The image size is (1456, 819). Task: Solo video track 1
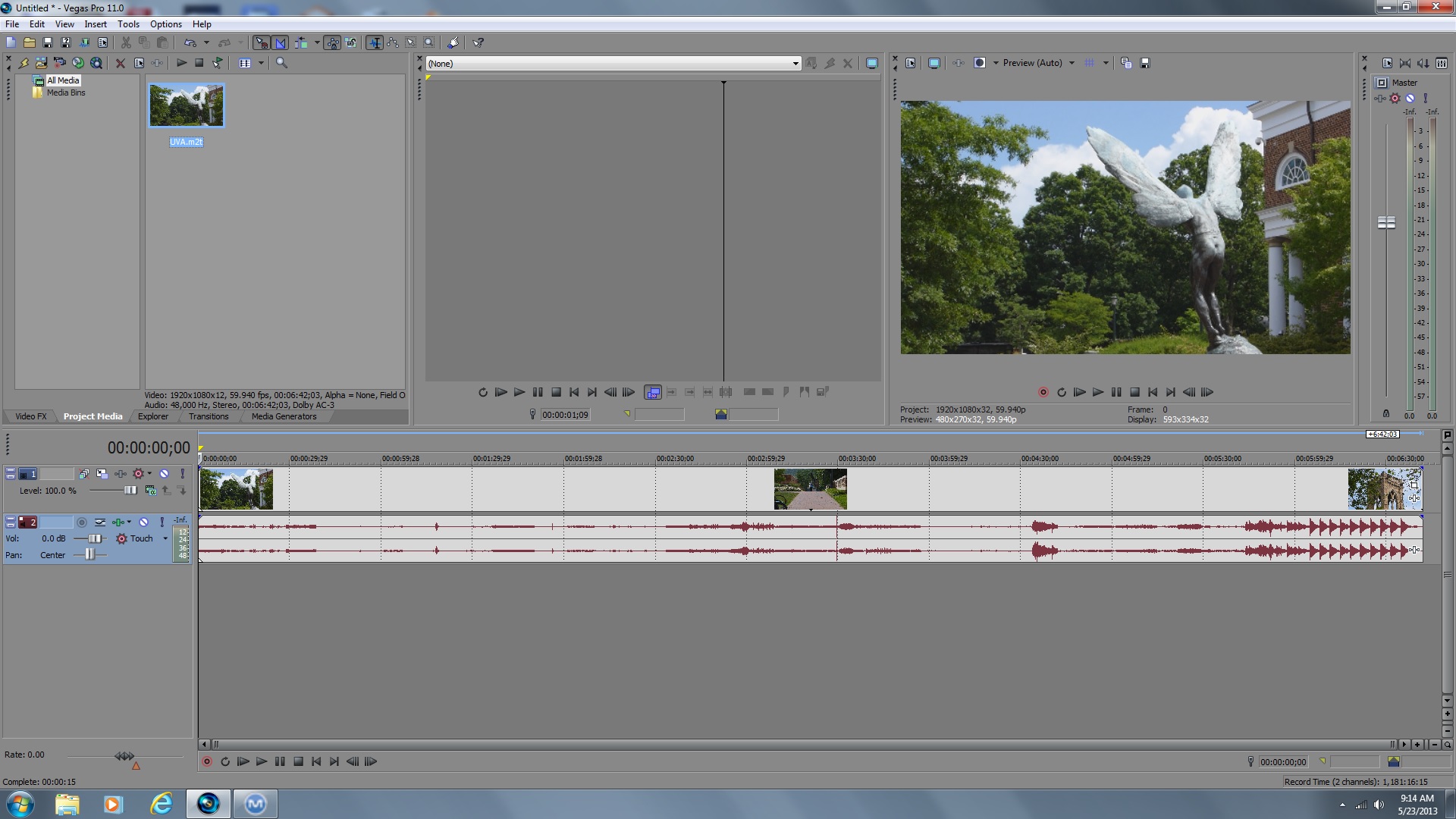pyautogui.click(x=182, y=473)
